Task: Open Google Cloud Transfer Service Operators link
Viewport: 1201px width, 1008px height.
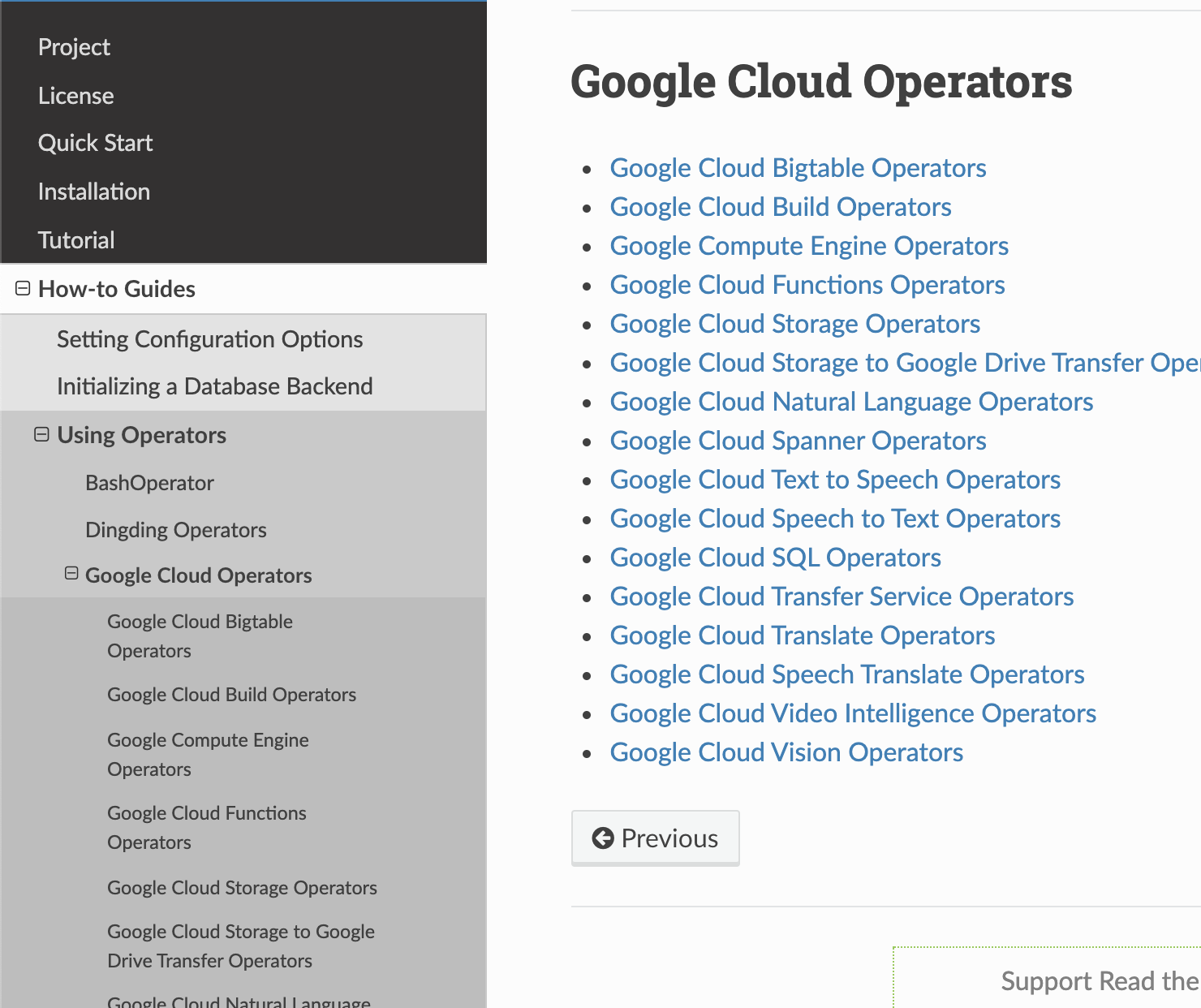Action: [842, 597]
